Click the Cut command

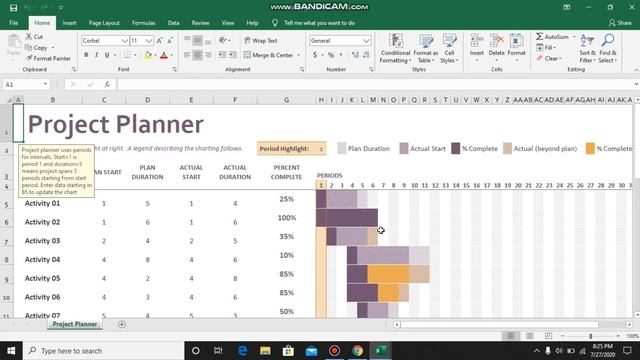point(34,37)
